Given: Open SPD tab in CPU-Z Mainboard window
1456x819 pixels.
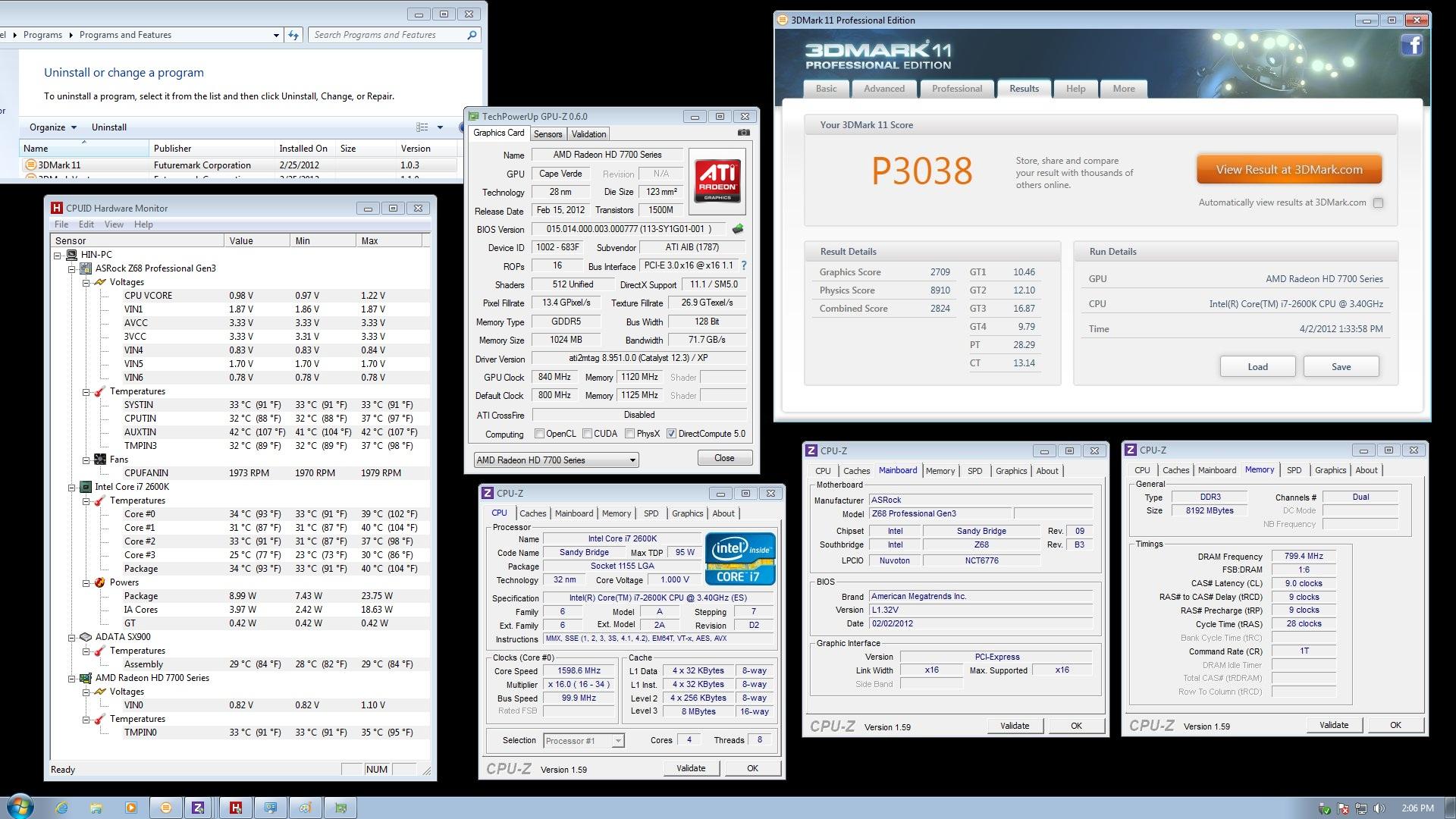Looking at the screenshot, I should pos(975,471).
